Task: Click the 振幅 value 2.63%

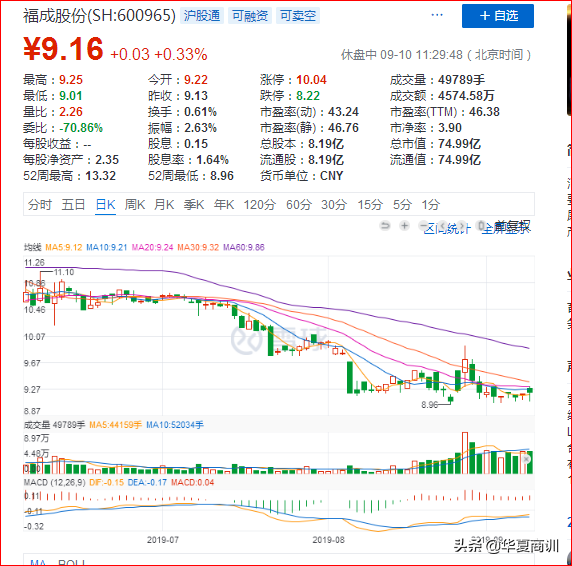Action: pos(200,128)
